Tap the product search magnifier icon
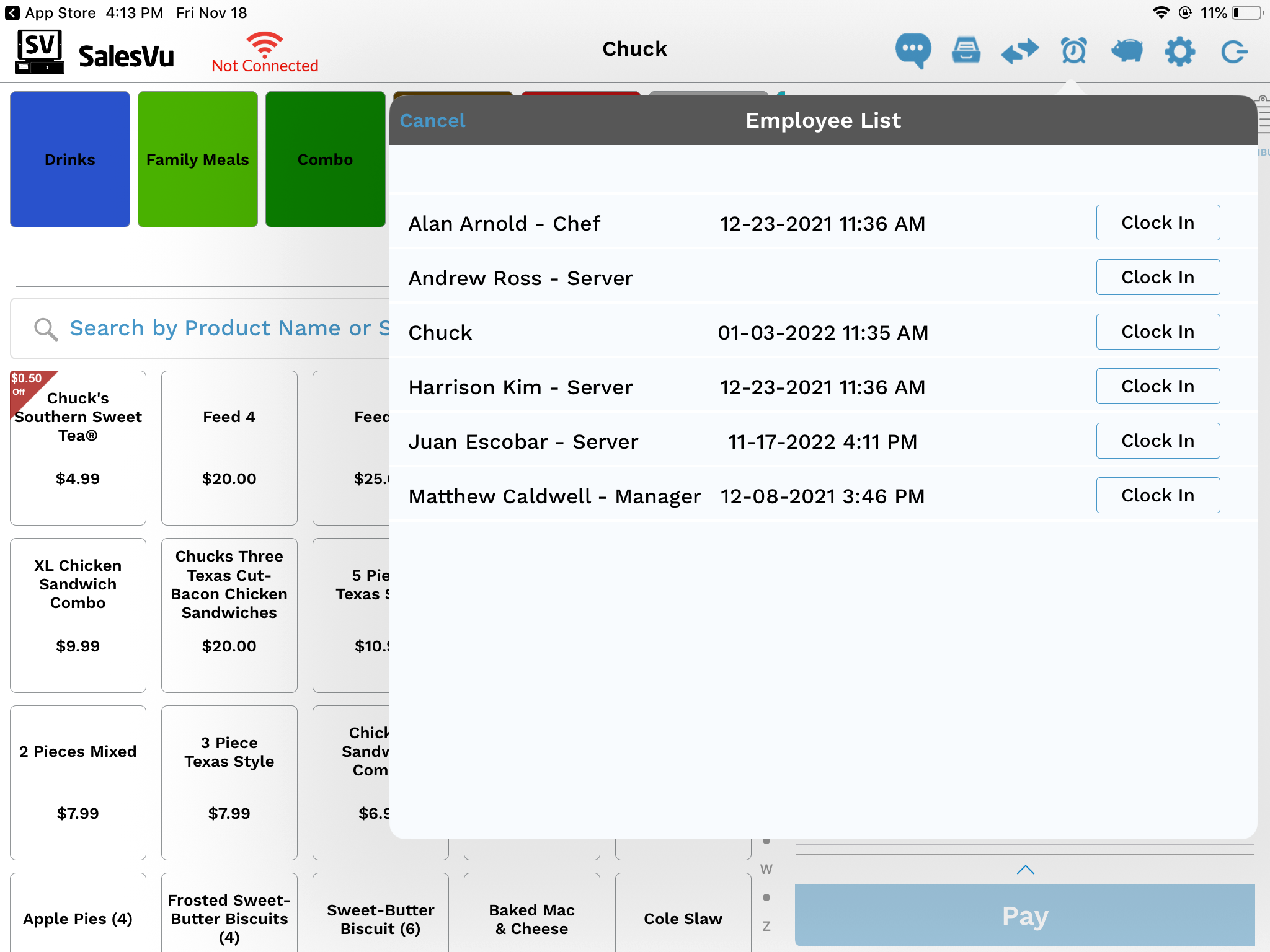This screenshot has width=1270, height=952. 46,329
